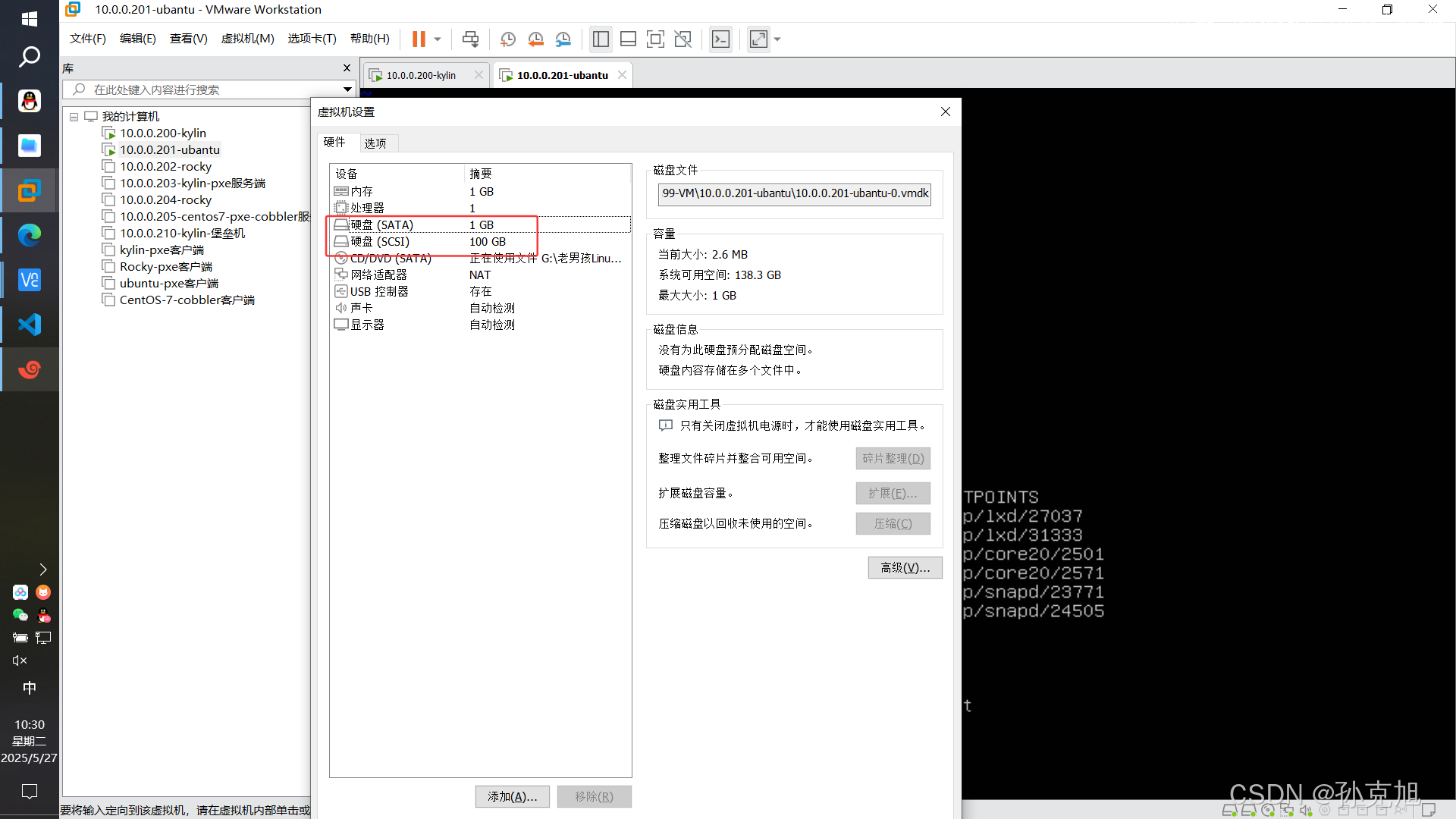Viewport: 1456px width, 819px height.
Task: Switch to the 选项 tab in settings
Action: click(x=375, y=143)
